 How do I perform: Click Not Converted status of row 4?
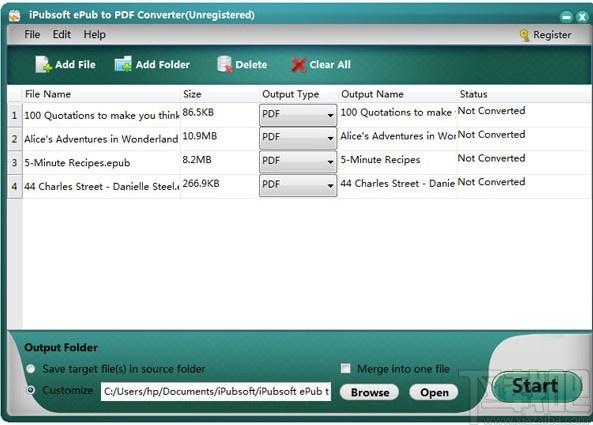[x=491, y=182]
